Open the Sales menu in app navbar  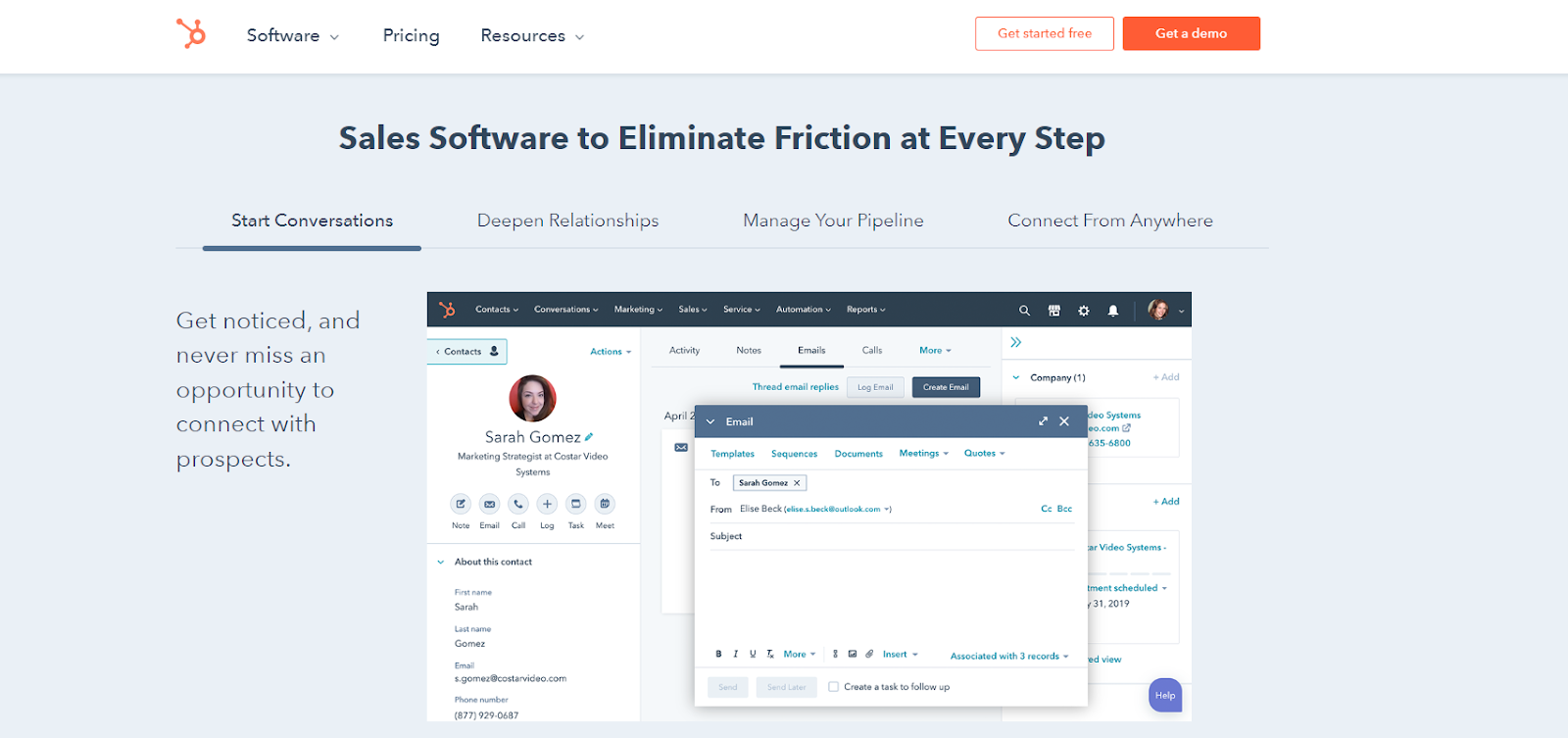[693, 310]
